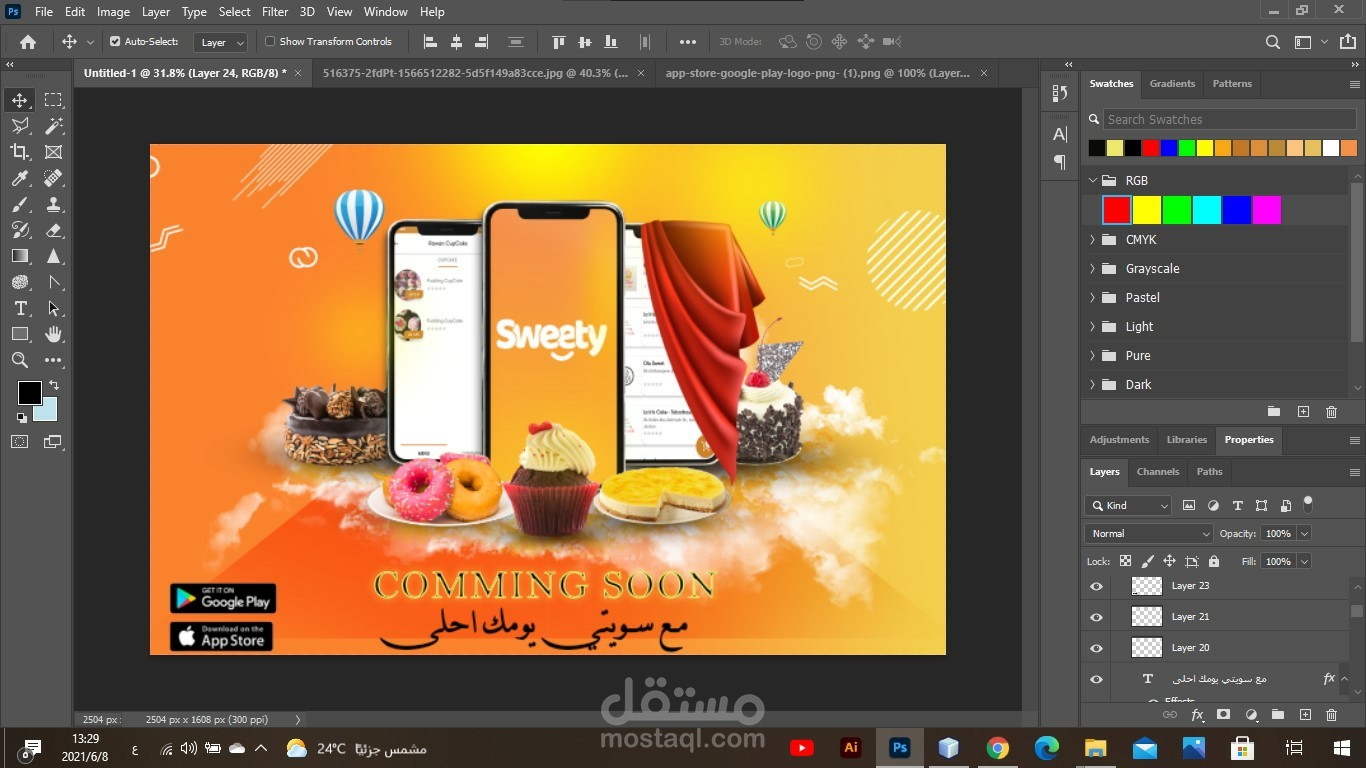The image size is (1366, 768).
Task: Select the Hand tool
Action: tap(53, 334)
